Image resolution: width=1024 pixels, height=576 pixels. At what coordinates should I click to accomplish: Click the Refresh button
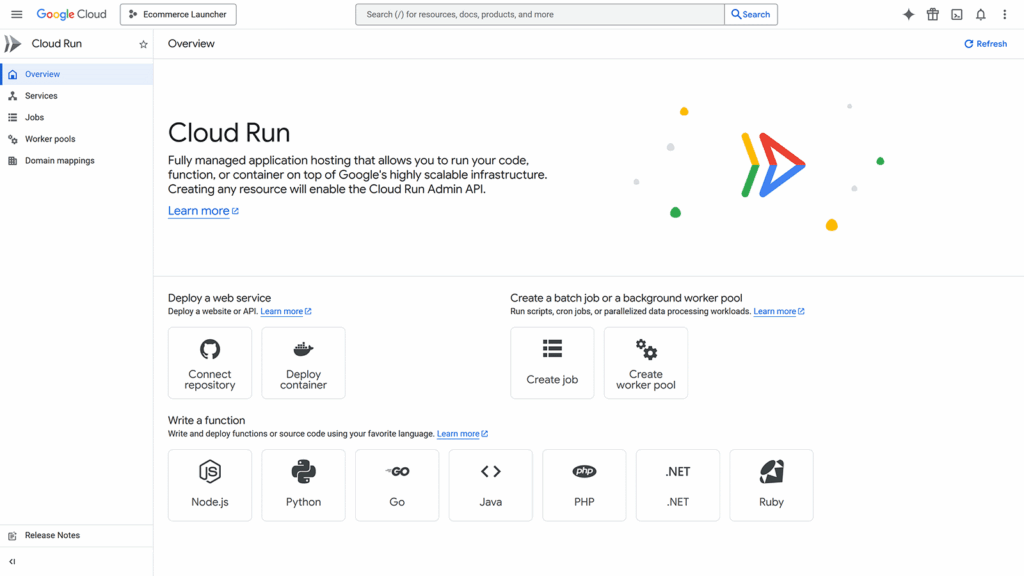coord(985,44)
